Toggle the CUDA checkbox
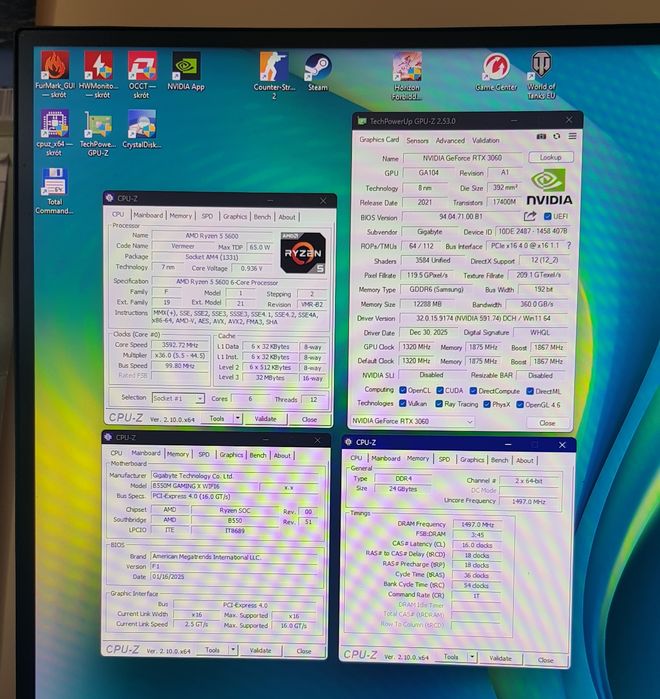The image size is (660, 699). point(440,391)
